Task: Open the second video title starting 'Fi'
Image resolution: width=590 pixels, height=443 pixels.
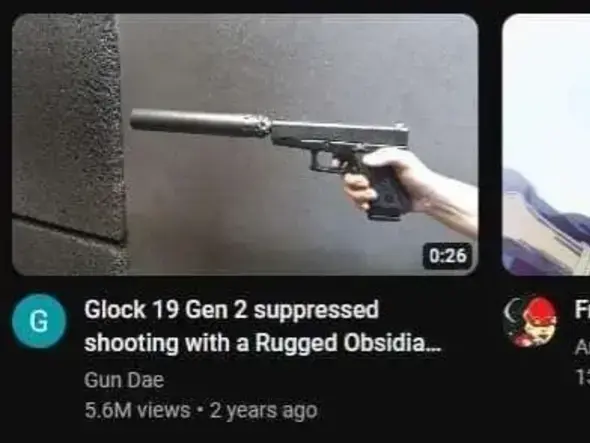Action: pyautogui.click(x=582, y=310)
